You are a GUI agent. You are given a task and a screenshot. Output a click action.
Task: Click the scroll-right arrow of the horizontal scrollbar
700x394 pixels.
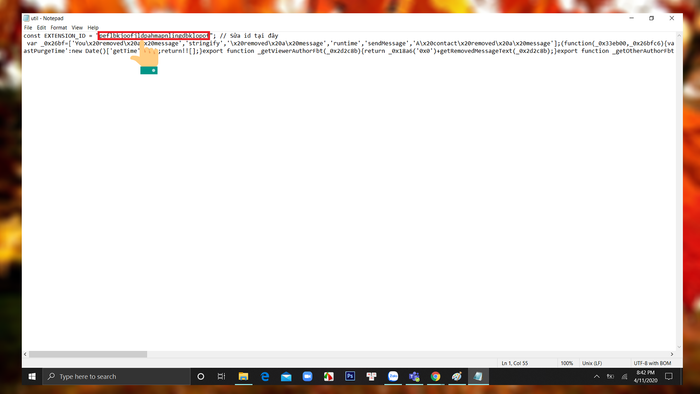tap(672, 354)
